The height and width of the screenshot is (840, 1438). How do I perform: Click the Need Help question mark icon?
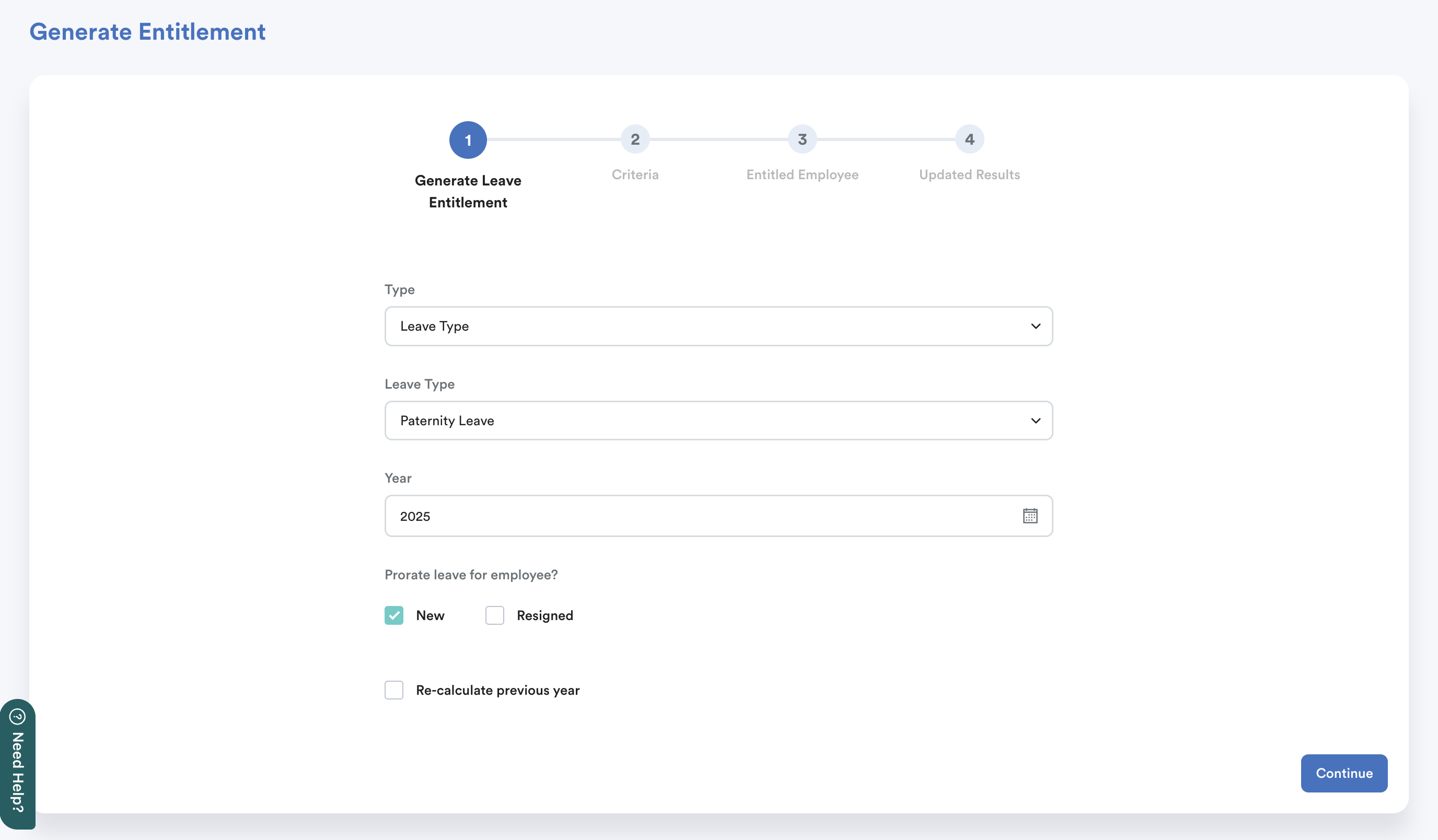point(18,716)
